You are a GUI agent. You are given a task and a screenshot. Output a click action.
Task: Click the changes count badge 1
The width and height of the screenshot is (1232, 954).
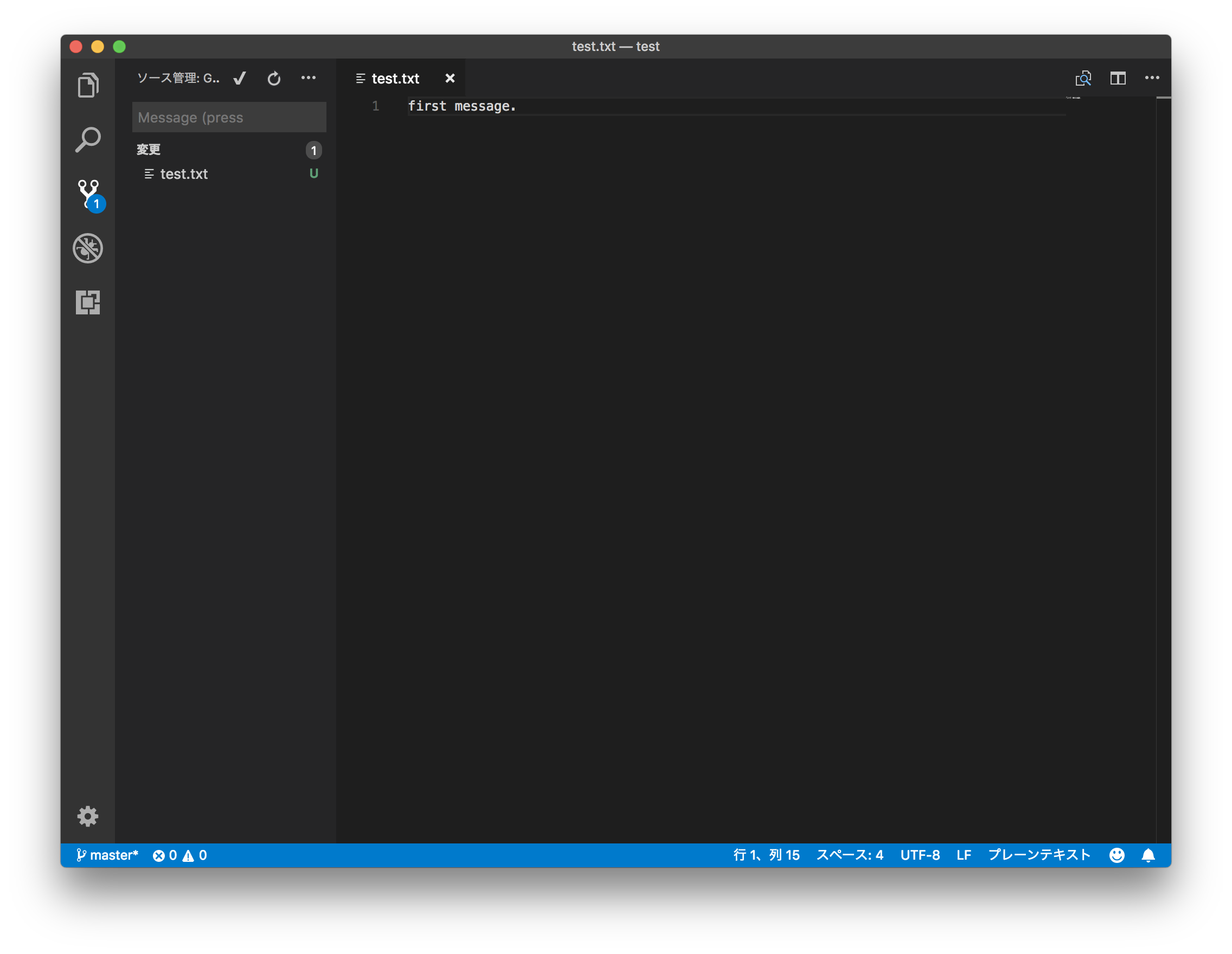[x=313, y=150]
